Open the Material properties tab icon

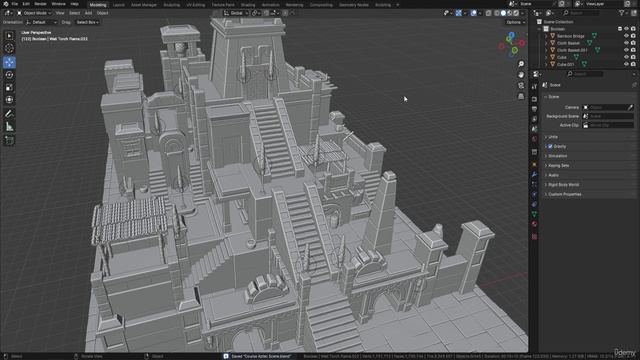534,224
